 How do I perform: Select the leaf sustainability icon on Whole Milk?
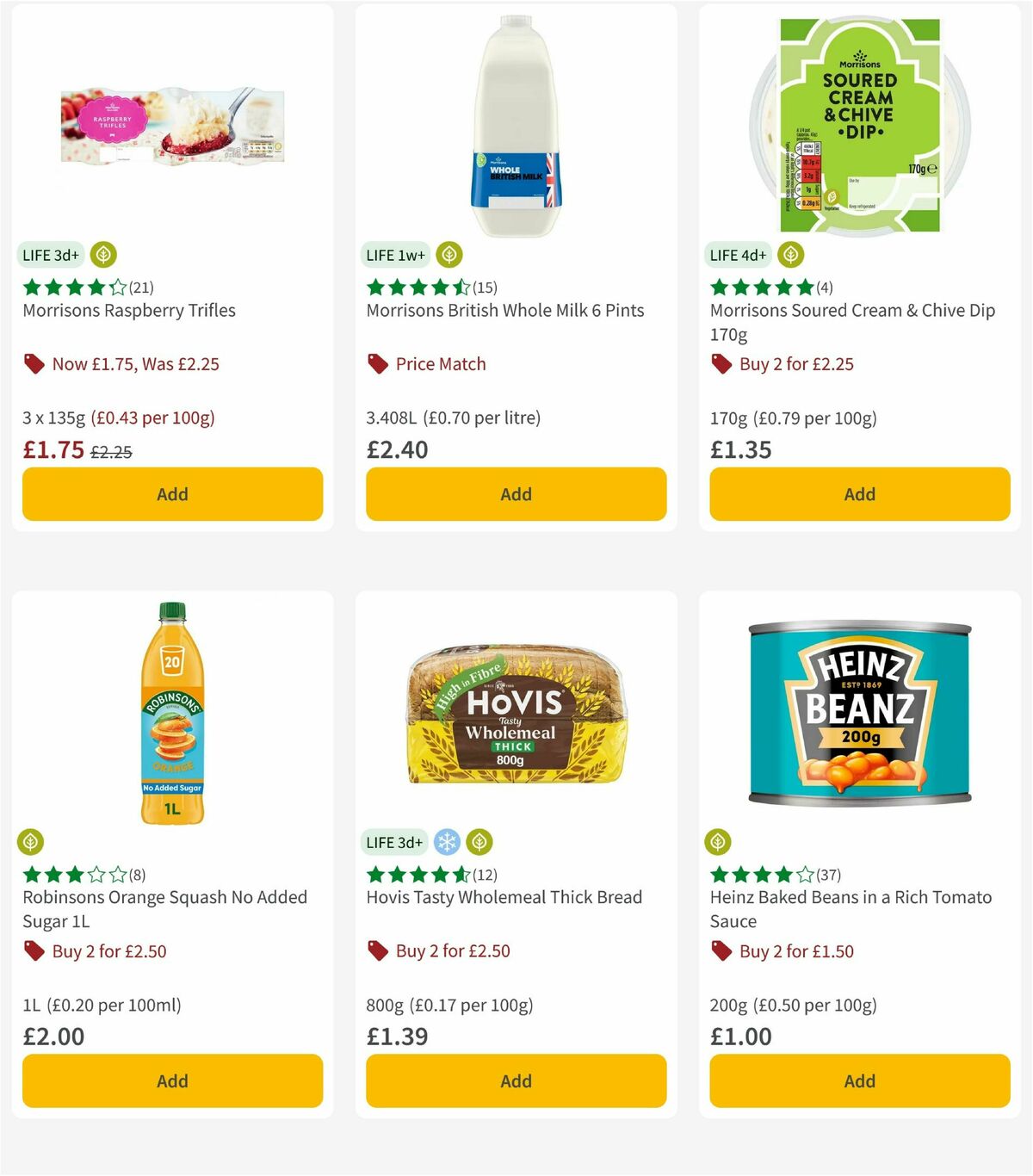(x=447, y=254)
